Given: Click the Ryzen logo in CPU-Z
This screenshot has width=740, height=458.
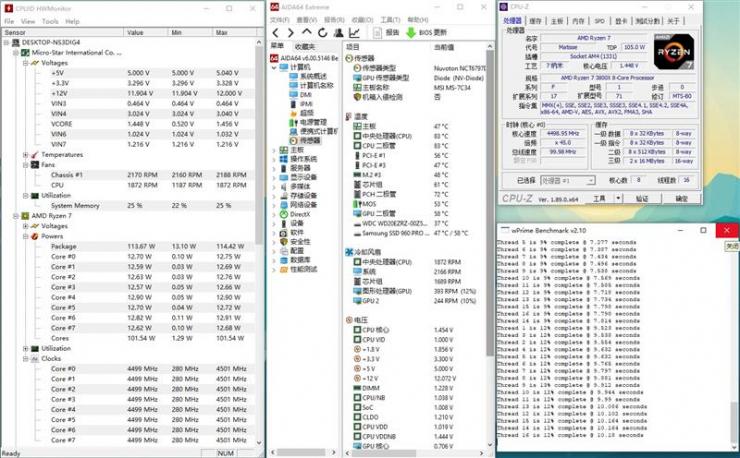Looking at the screenshot, I should click(673, 51).
